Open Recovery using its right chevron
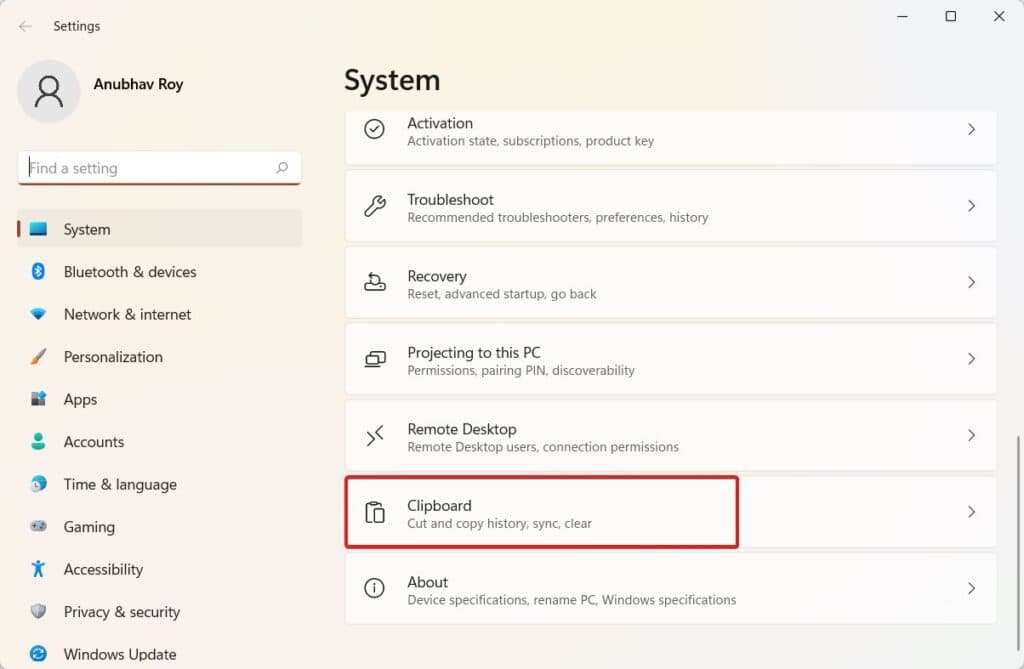1024x669 pixels. click(x=970, y=283)
